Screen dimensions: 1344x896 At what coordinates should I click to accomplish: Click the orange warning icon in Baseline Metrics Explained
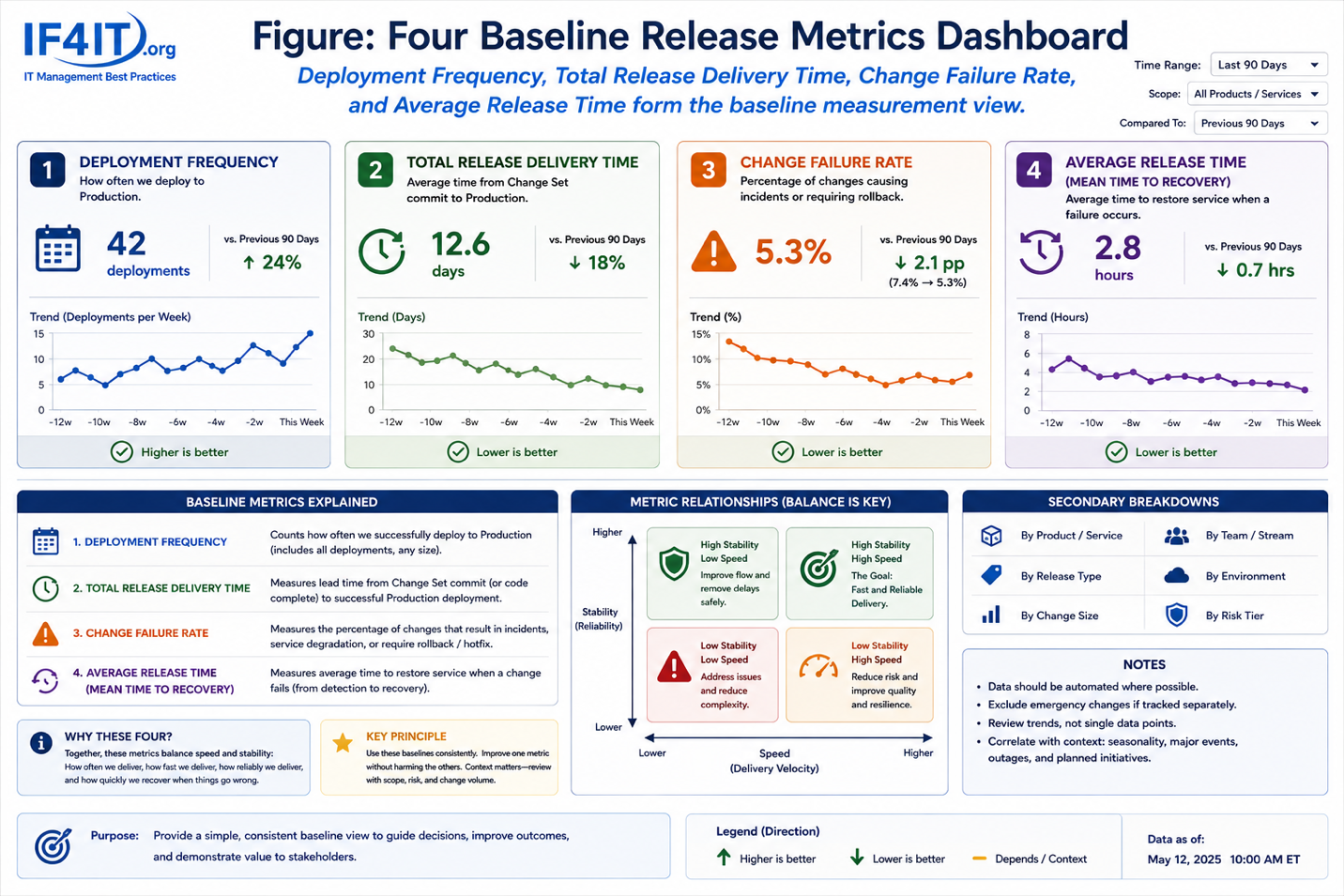click(x=45, y=634)
